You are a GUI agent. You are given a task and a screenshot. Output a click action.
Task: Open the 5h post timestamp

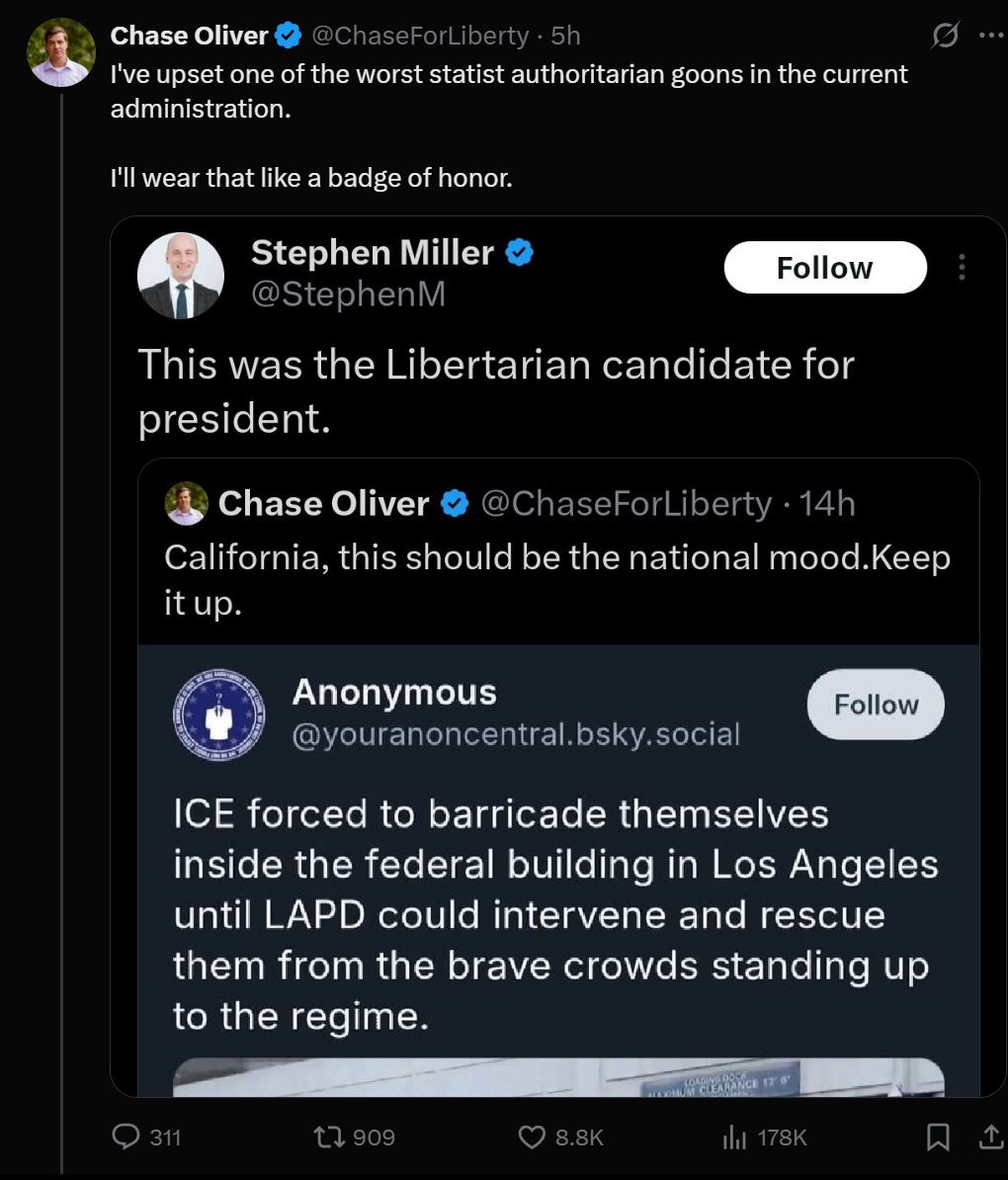[x=566, y=36]
